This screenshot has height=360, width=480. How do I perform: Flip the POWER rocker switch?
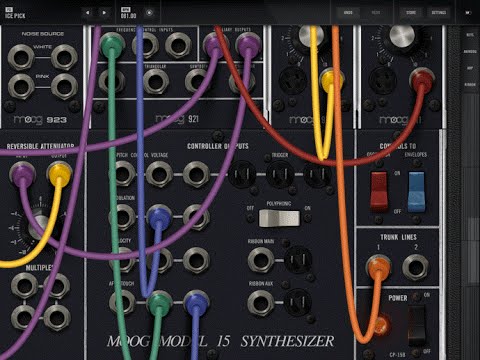(417, 325)
